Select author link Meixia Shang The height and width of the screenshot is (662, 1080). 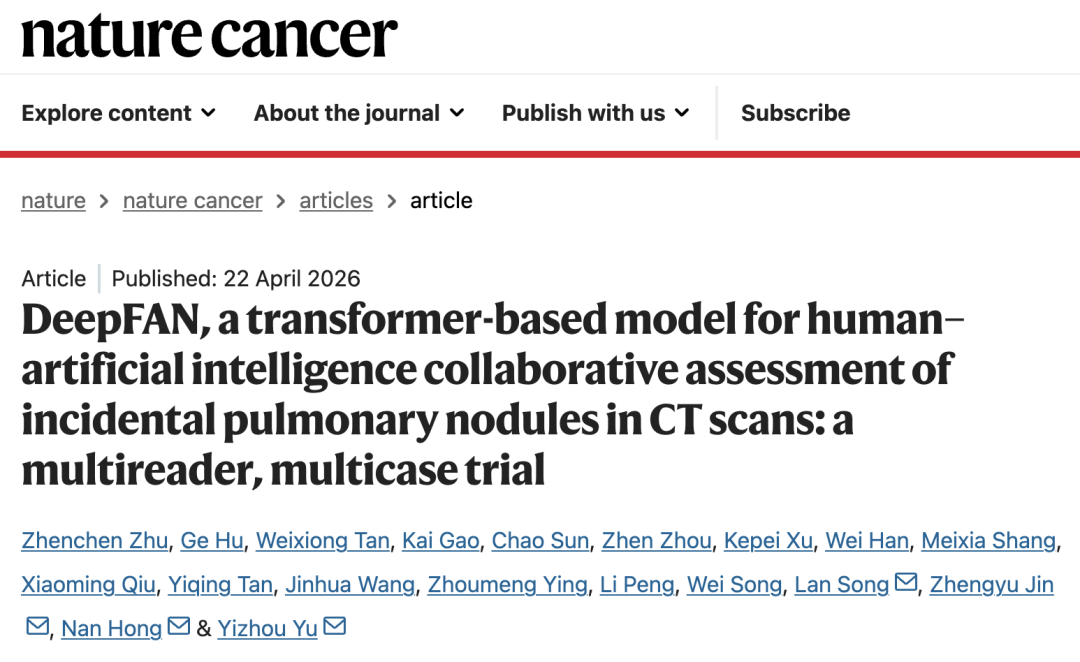click(x=988, y=541)
